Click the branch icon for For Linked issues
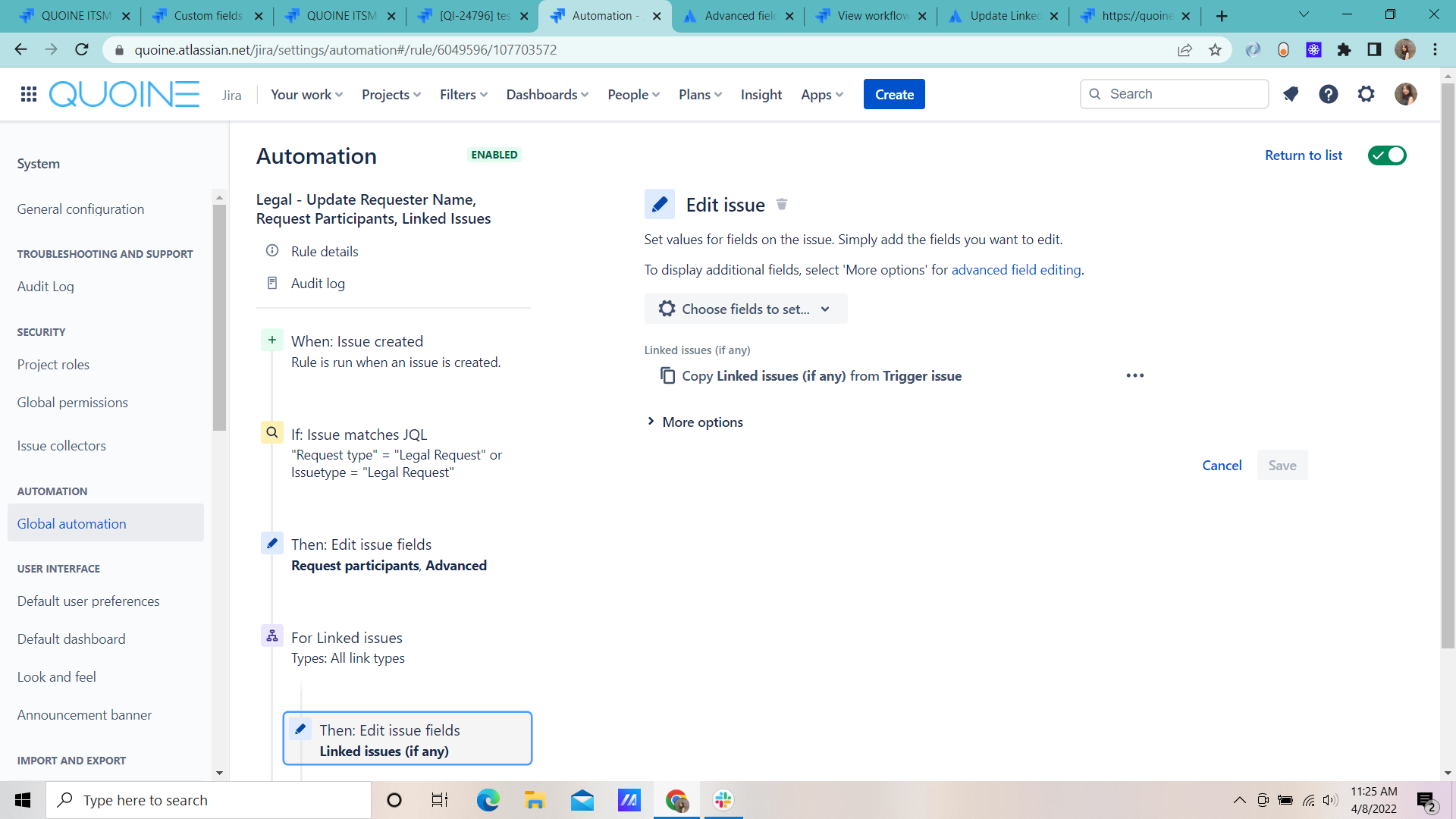This screenshot has height=819, width=1456. [x=271, y=636]
